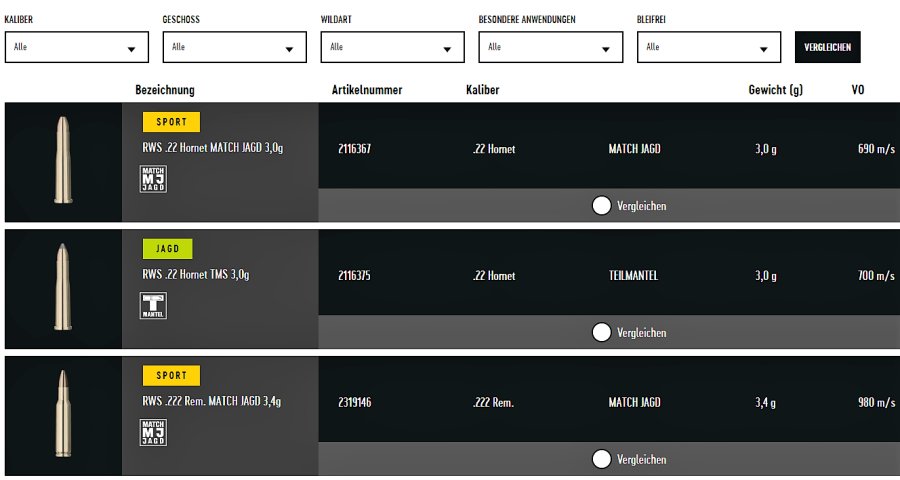Screen dimensions: 900x480
Task: Click Match Jagd icon on .222 Rem. row
Action: pos(153,432)
